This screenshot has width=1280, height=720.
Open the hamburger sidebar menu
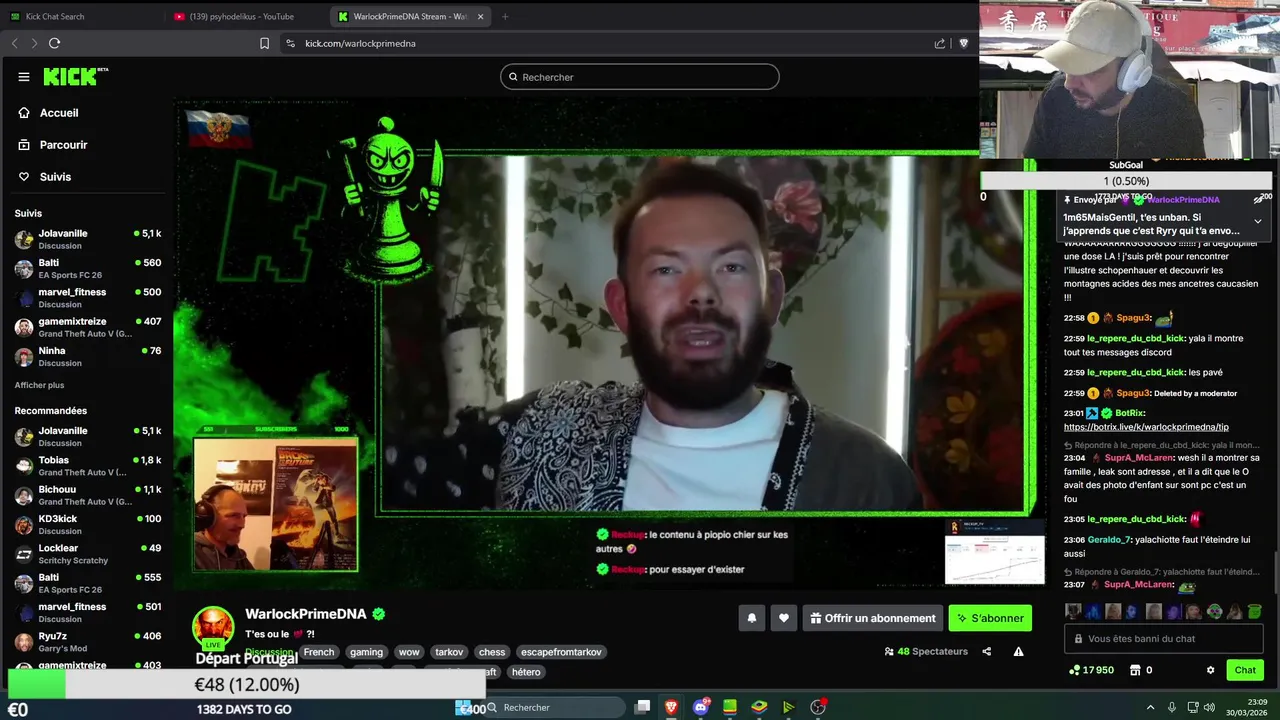tap(24, 76)
